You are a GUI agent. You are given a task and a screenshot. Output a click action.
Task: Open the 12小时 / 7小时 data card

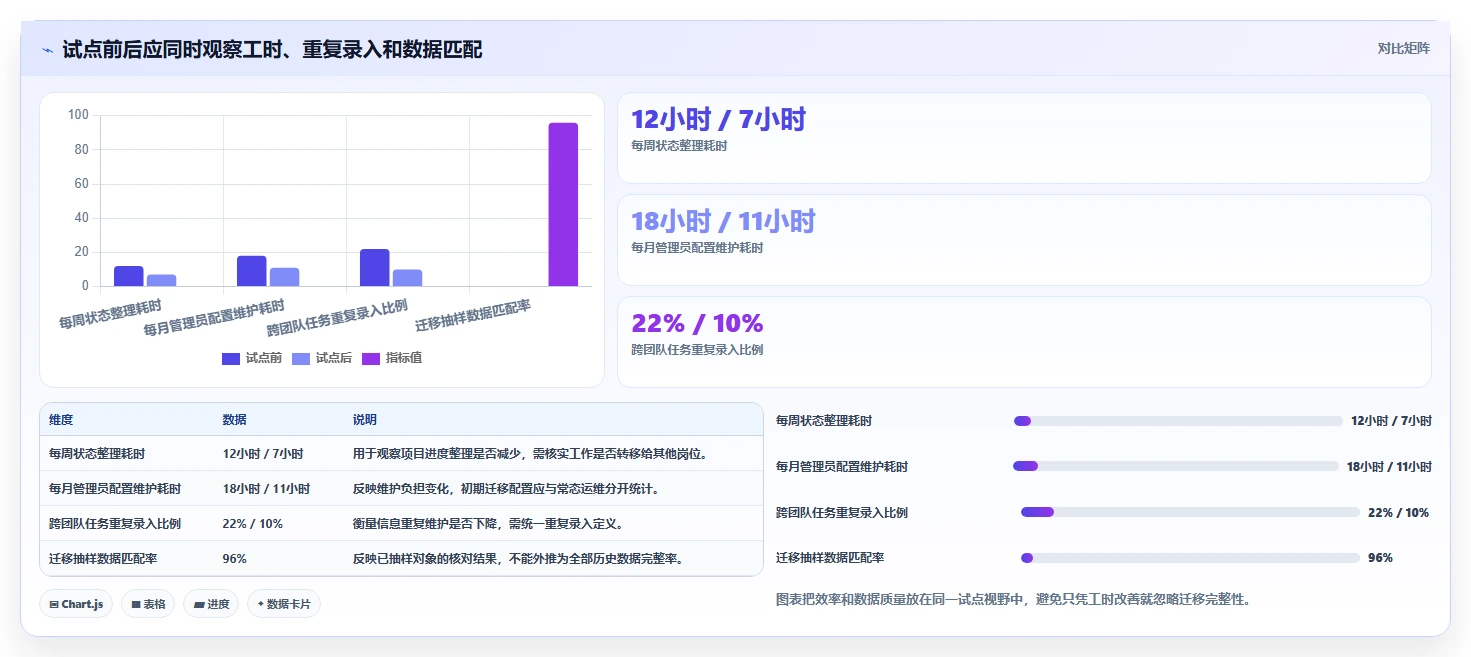pyautogui.click(x=1024, y=138)
